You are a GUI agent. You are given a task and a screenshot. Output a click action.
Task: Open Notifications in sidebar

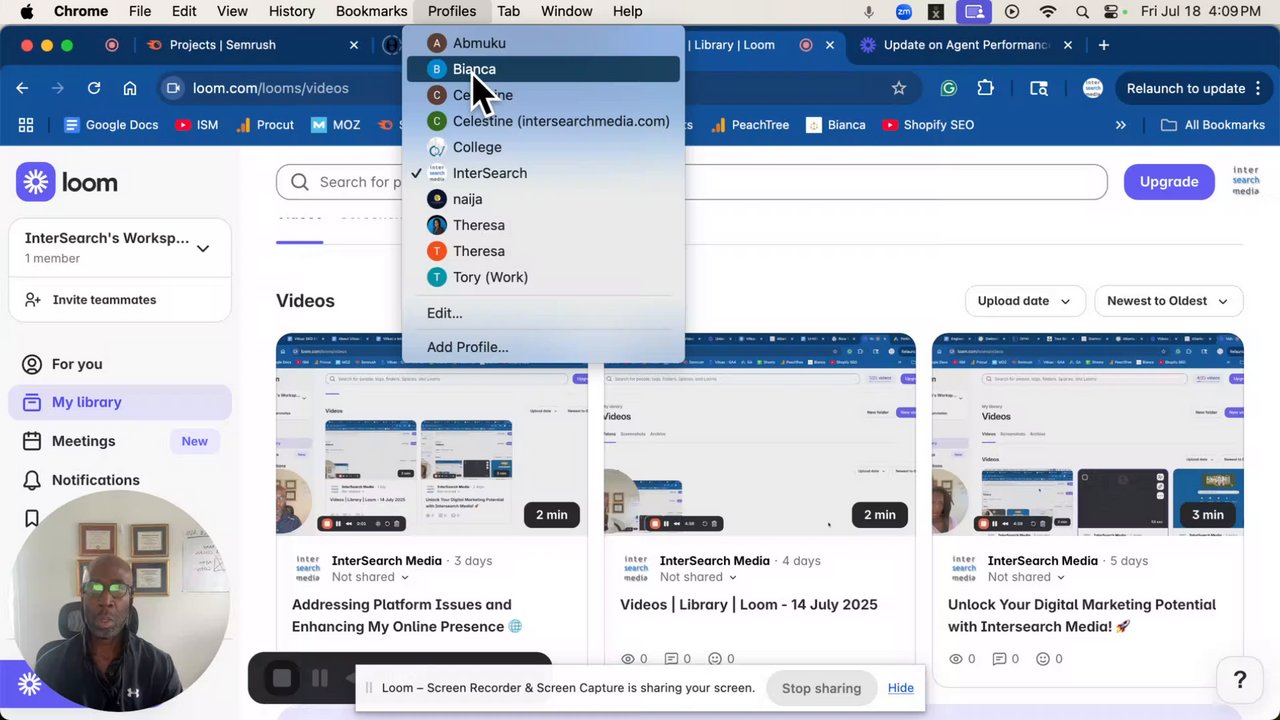120,480
